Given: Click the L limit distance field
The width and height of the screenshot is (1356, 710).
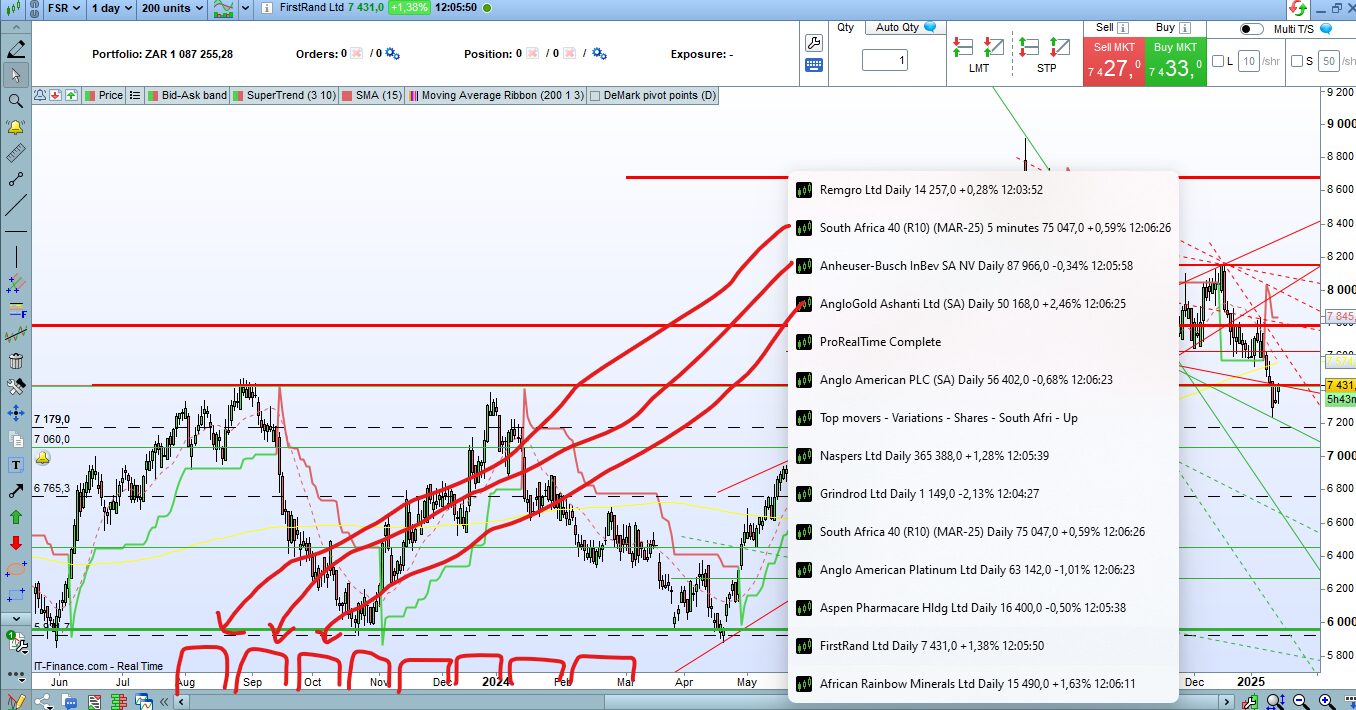Looking at the screenshot, I should click(x=1249, y=61).
